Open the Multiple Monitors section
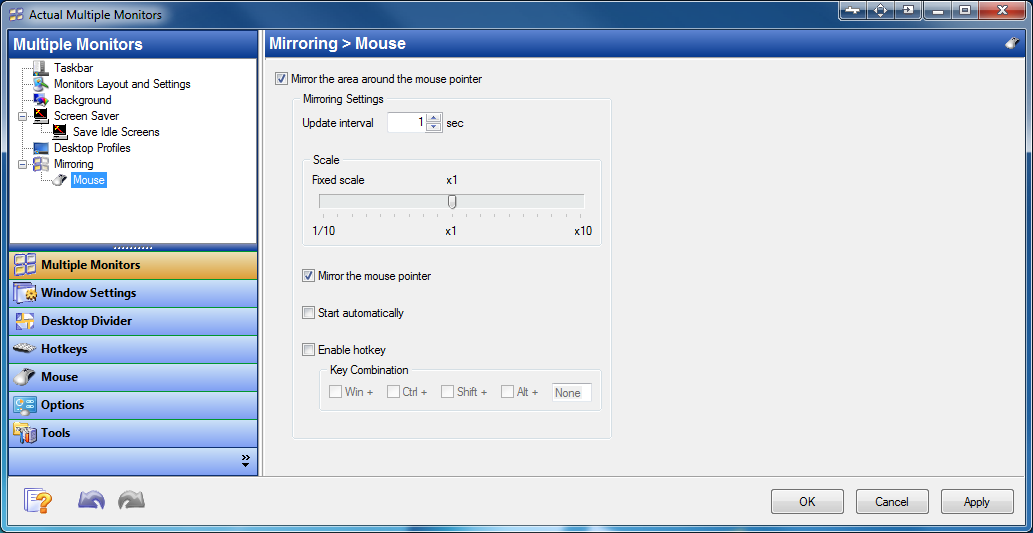 tap(133, 265)
